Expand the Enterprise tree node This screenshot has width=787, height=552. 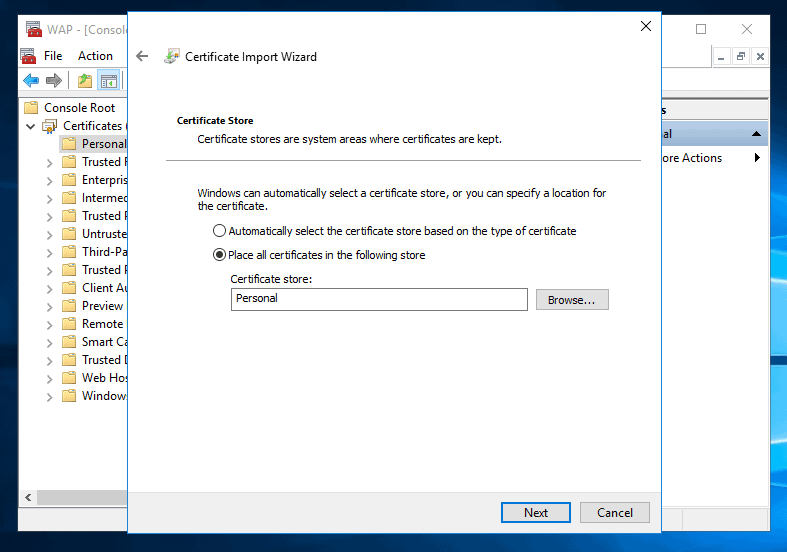coord(49,181)
